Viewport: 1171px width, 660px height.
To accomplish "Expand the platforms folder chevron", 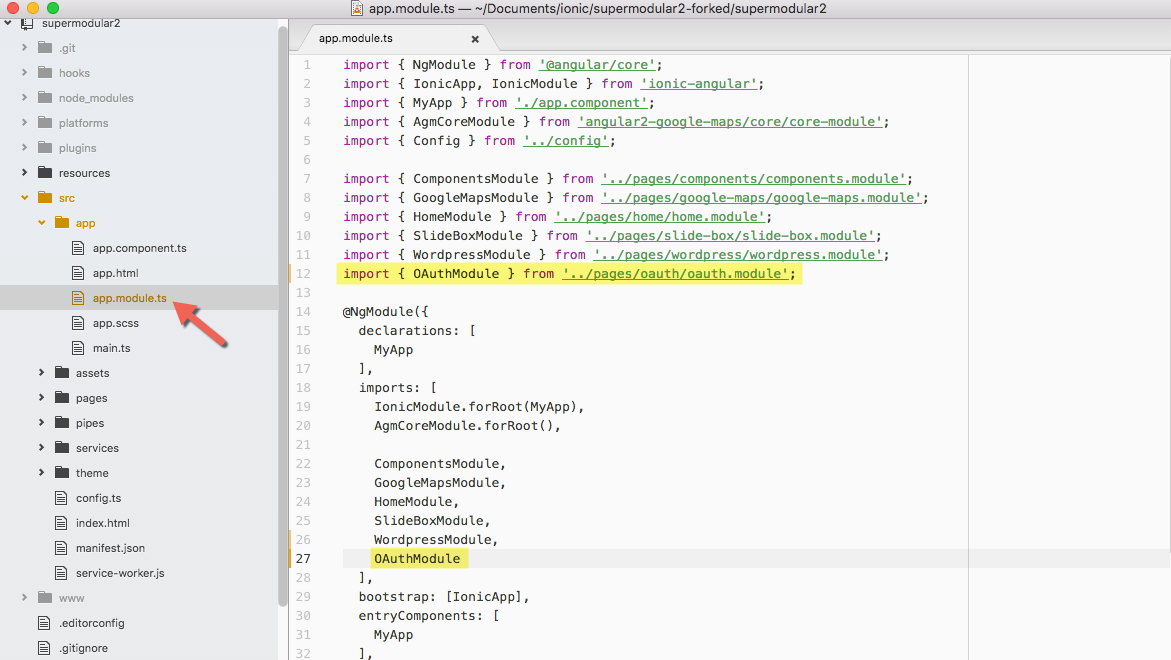I will (x=25, y=122).
